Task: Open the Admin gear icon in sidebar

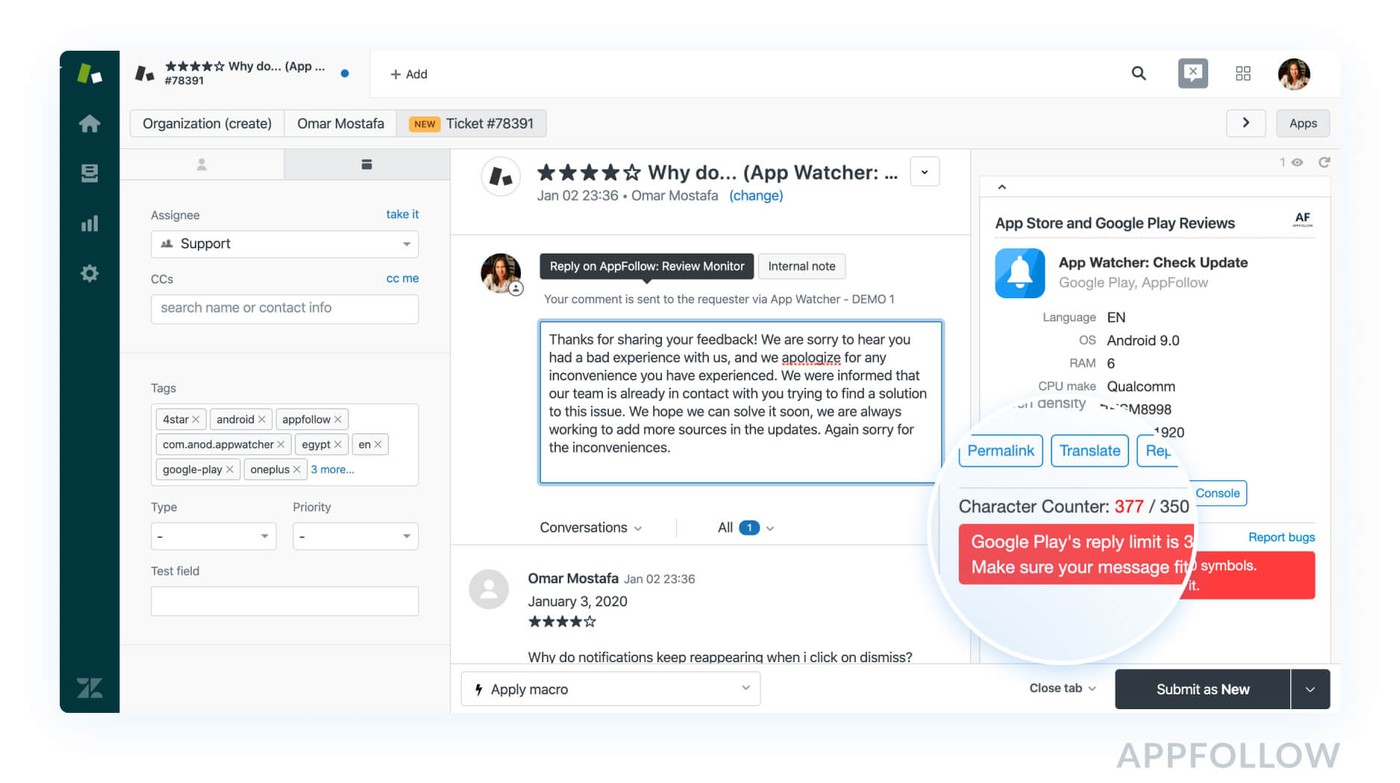Action: point(89,273)
